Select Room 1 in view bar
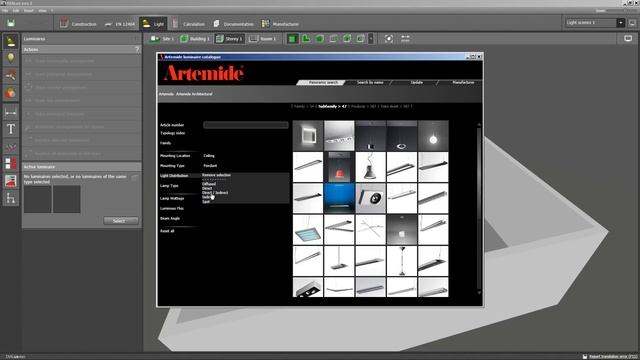 tap(262, 39)
